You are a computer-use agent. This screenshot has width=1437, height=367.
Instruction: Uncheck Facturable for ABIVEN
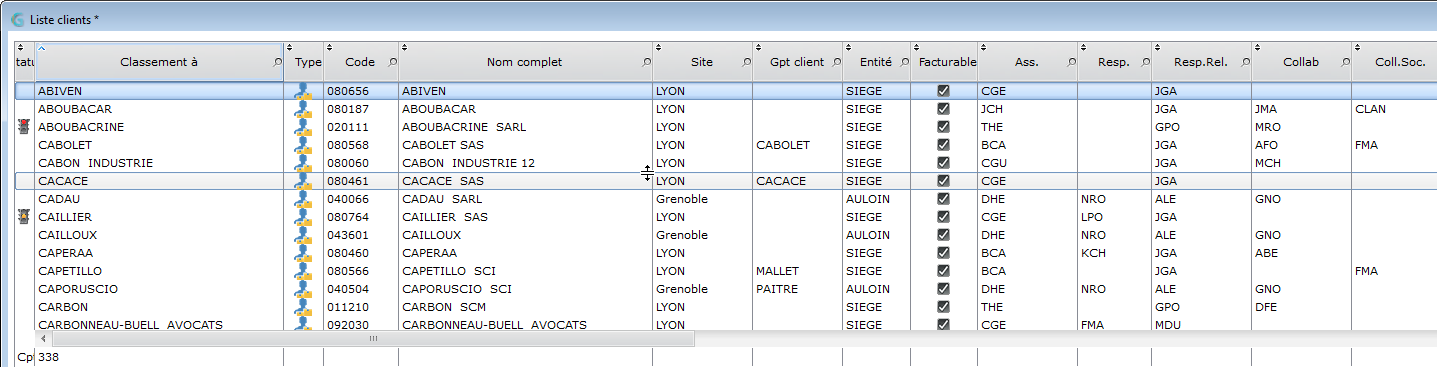click(x=943, y=91)
